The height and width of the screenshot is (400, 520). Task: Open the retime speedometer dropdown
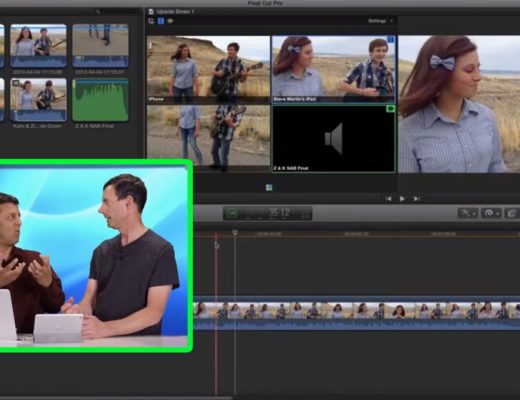491,213
